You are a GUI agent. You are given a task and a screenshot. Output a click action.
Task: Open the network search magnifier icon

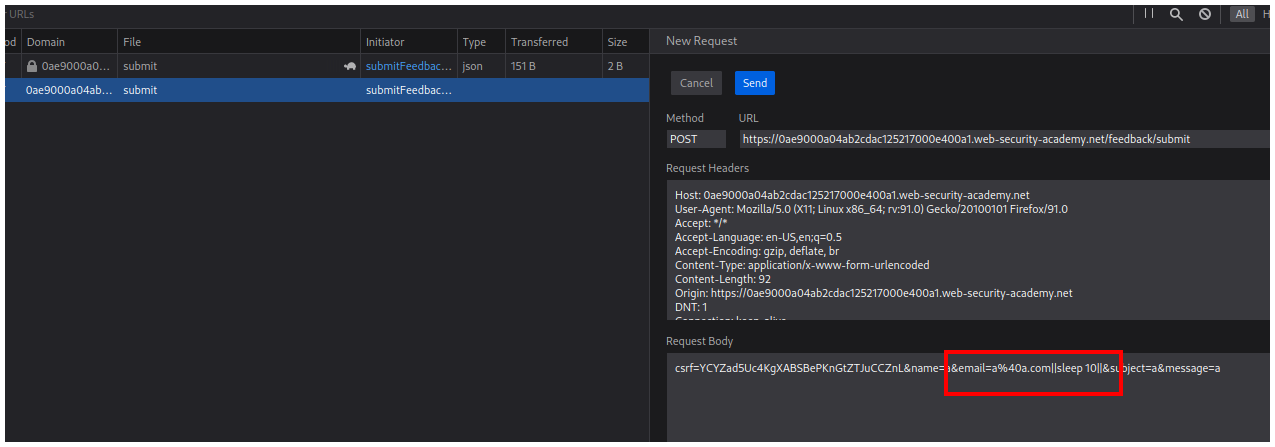click(x=1176, y=14)
